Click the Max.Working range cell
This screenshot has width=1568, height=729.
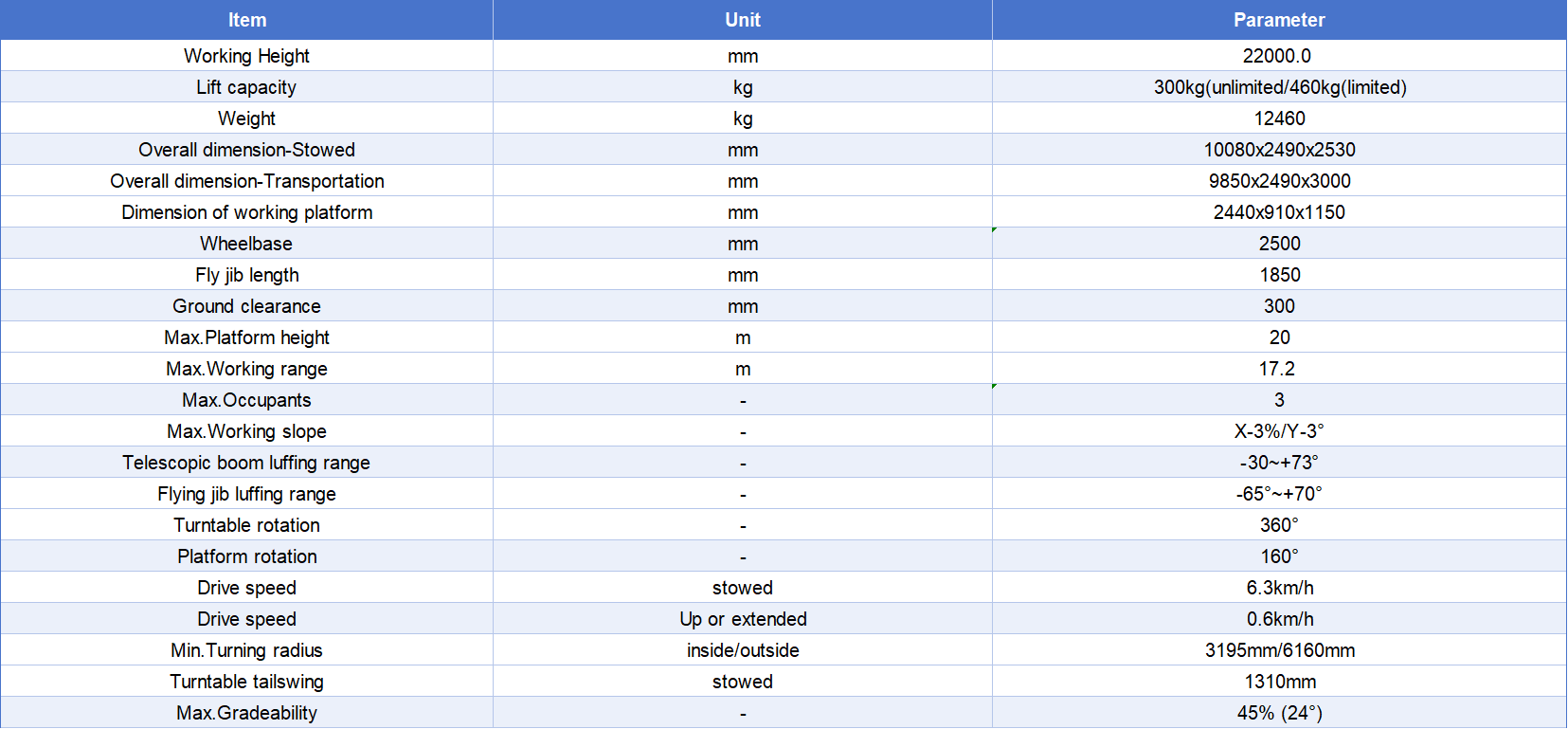click(246, 369)
